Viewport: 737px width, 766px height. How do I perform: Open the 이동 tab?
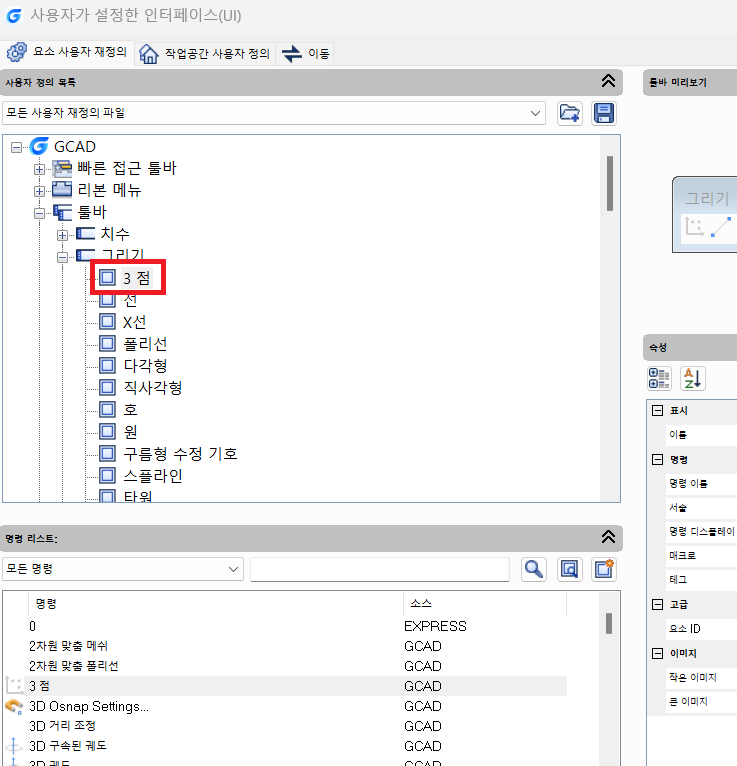click(x=306, y=53)
